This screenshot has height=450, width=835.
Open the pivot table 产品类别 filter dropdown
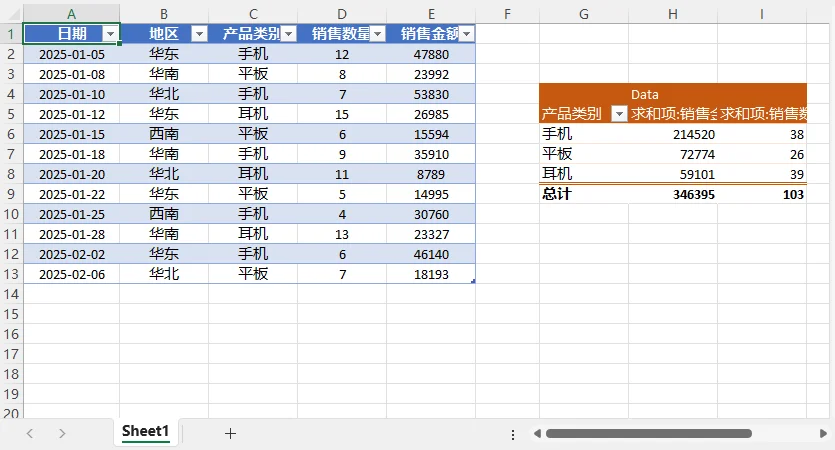click(619, 114)
